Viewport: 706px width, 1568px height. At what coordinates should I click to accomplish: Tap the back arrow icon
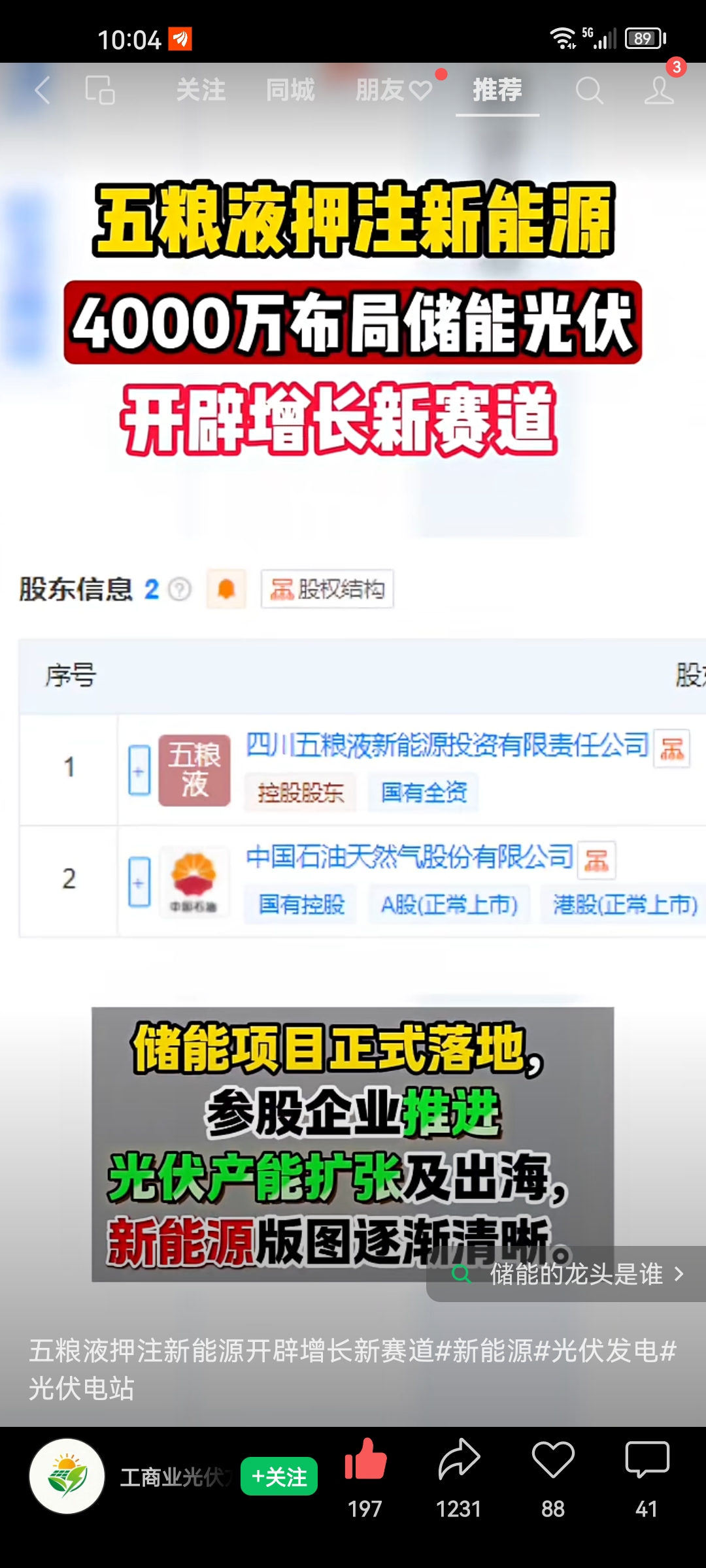[x=42, y=90]
